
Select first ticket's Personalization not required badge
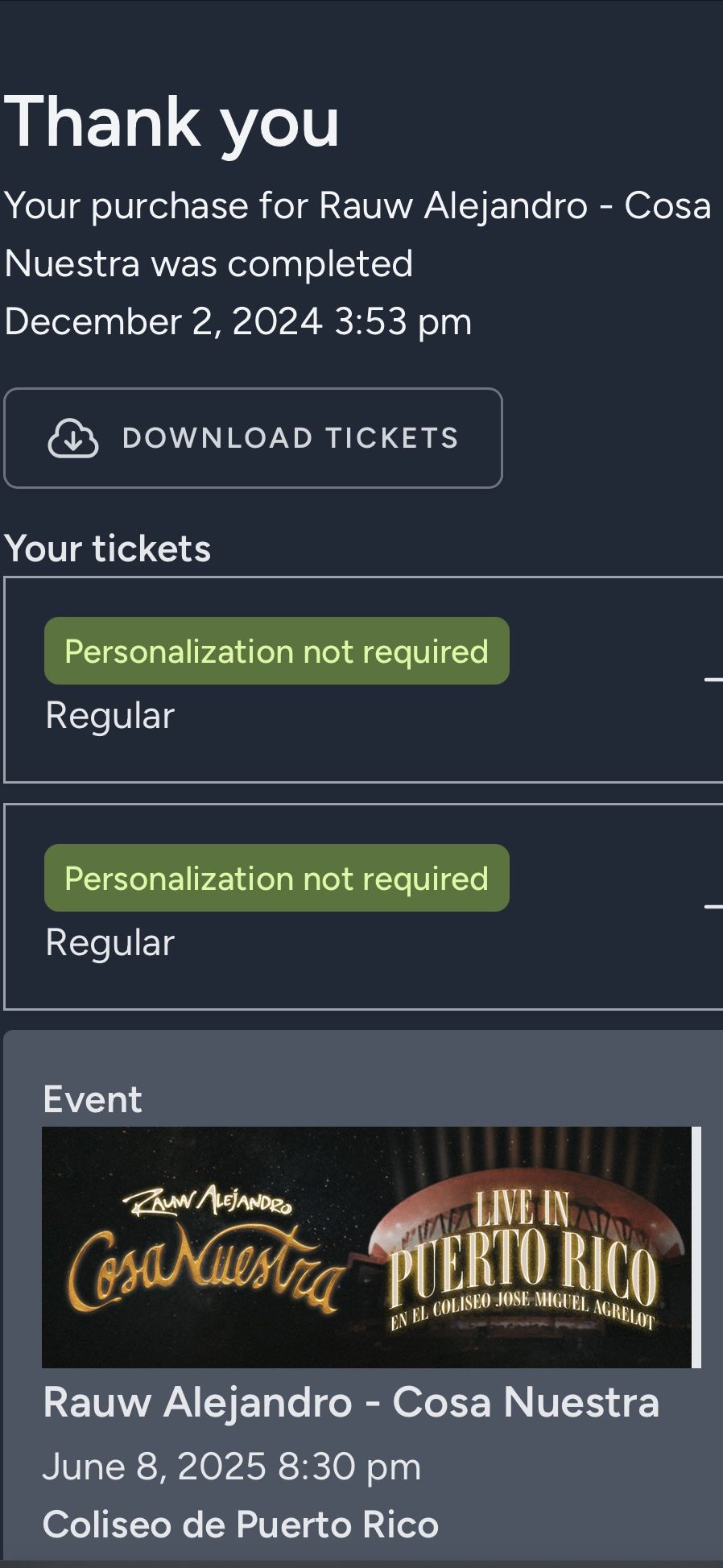(277, 651)
